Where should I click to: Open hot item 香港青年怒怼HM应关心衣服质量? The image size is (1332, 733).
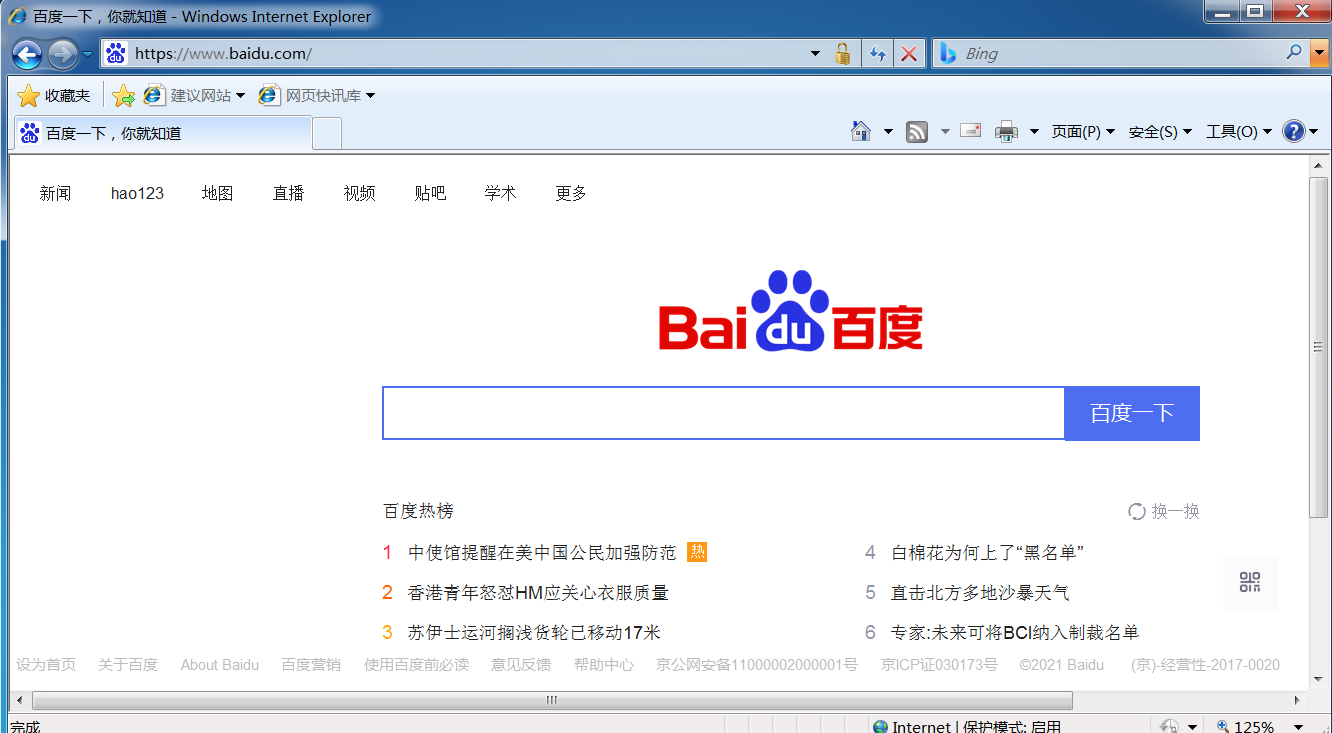tap(538, 593)
